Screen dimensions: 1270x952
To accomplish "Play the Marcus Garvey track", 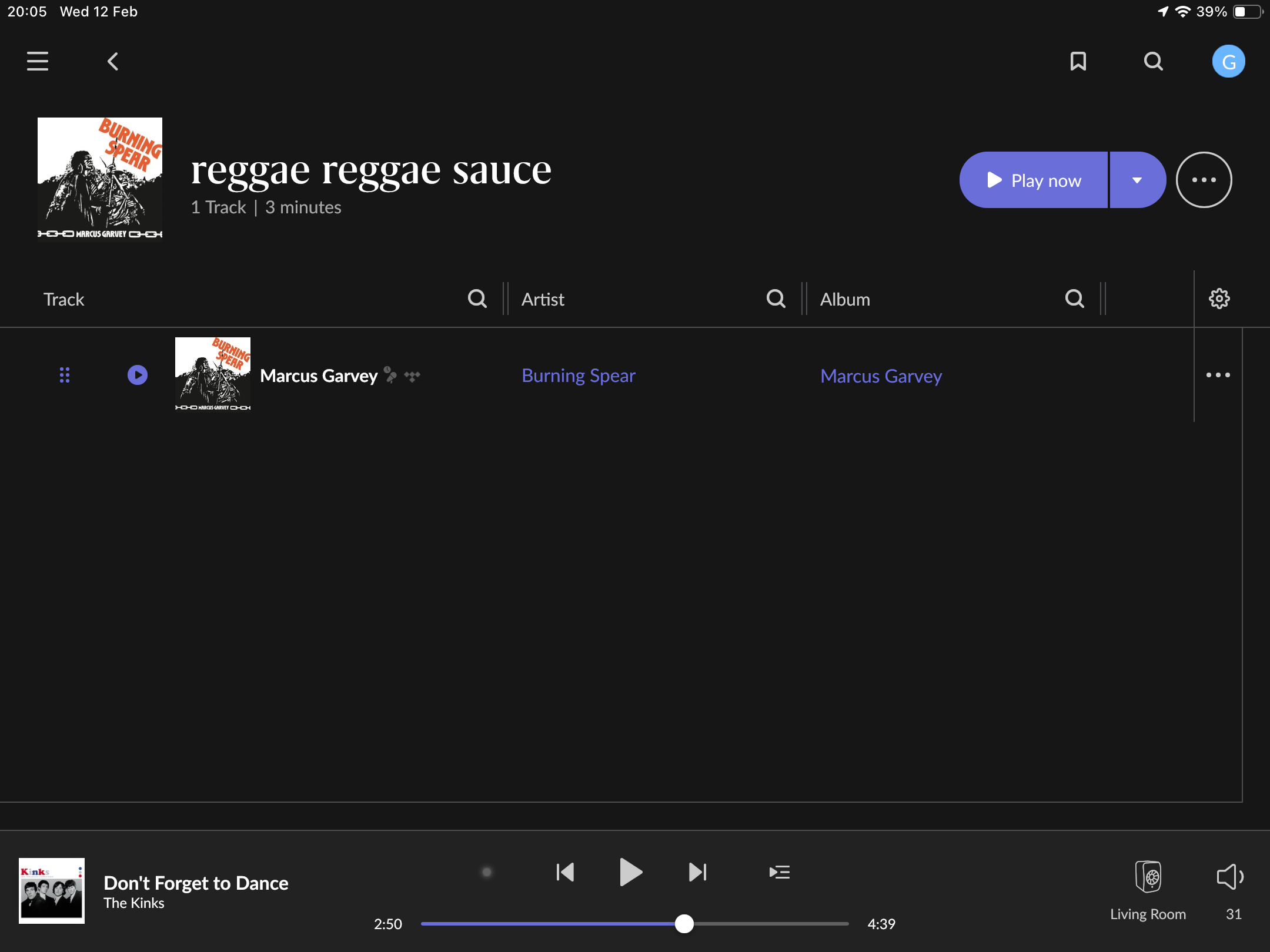I will tap(138, 375).
